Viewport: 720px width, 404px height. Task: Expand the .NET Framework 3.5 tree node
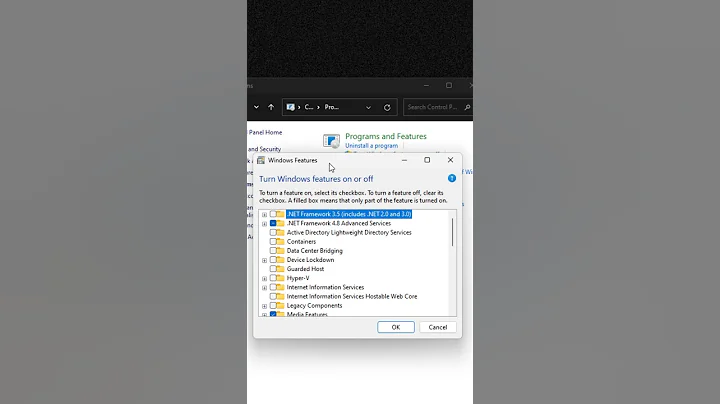click(264, 214)
